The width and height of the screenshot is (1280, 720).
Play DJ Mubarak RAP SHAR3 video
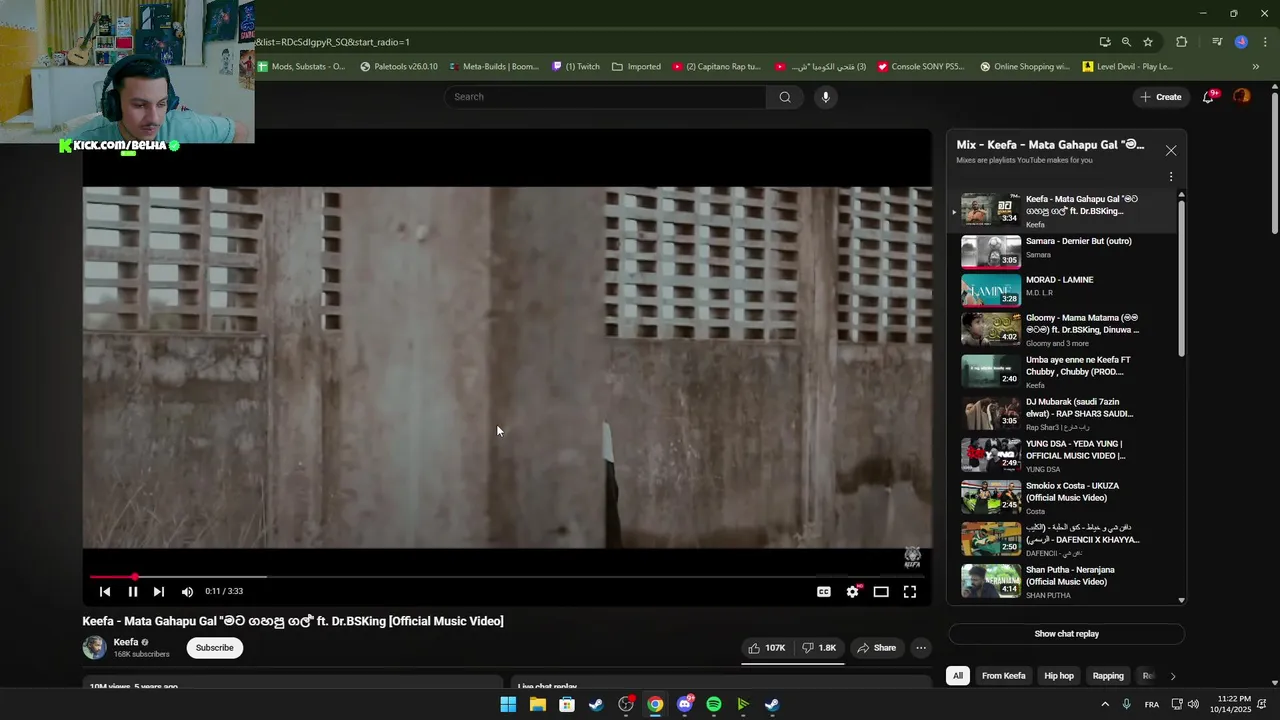point(1064,414)
